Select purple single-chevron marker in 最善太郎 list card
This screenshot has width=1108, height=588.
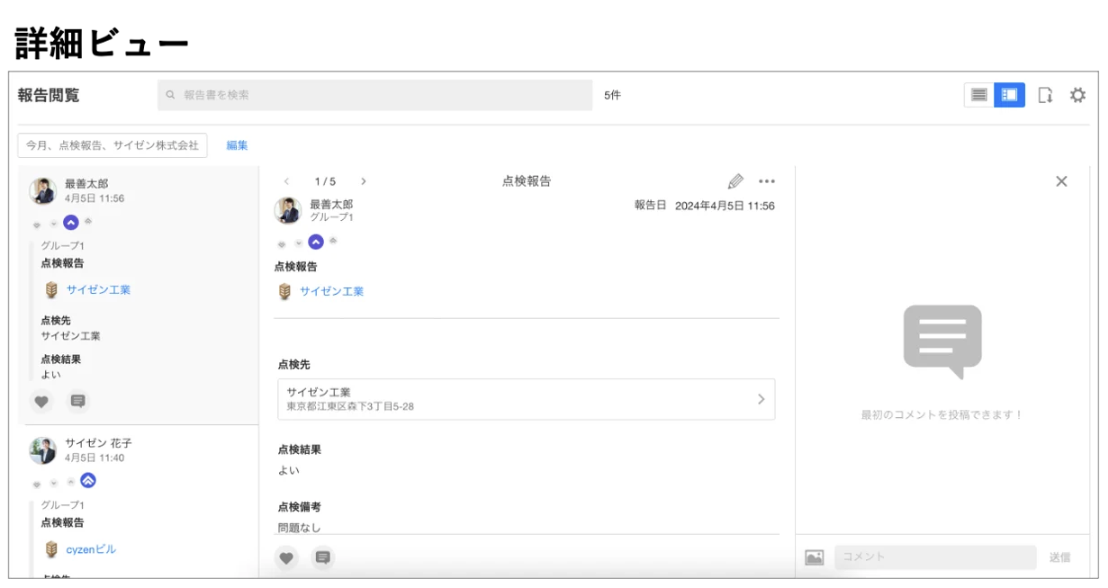click(71, 223)
